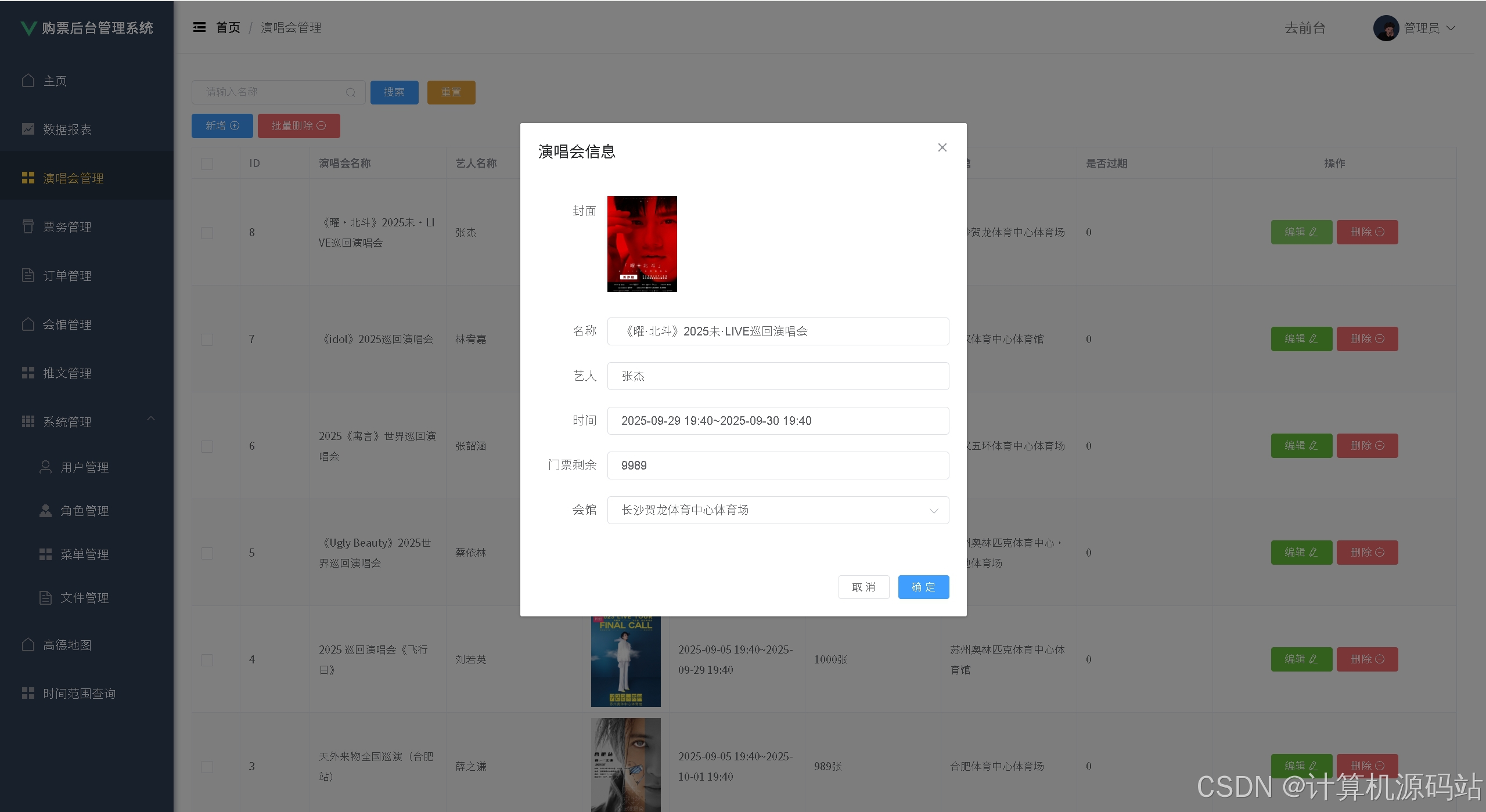Image resolution: width=1486 pixels, height=812 pixels.
Task: Click the 薛之谦 poster thumbnail in row 3
Action: (x=626, y=765)
